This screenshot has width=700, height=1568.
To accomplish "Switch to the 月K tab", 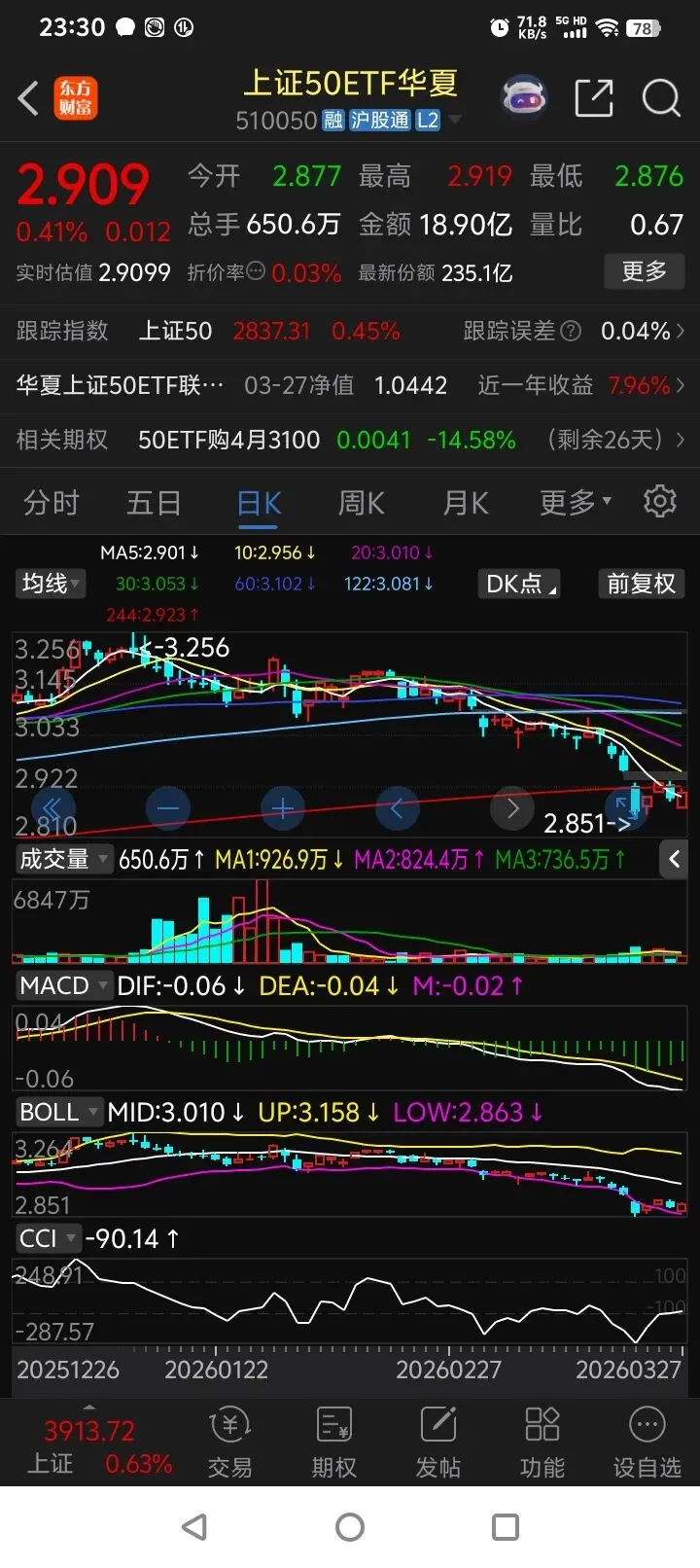I will tap(466, 503).
